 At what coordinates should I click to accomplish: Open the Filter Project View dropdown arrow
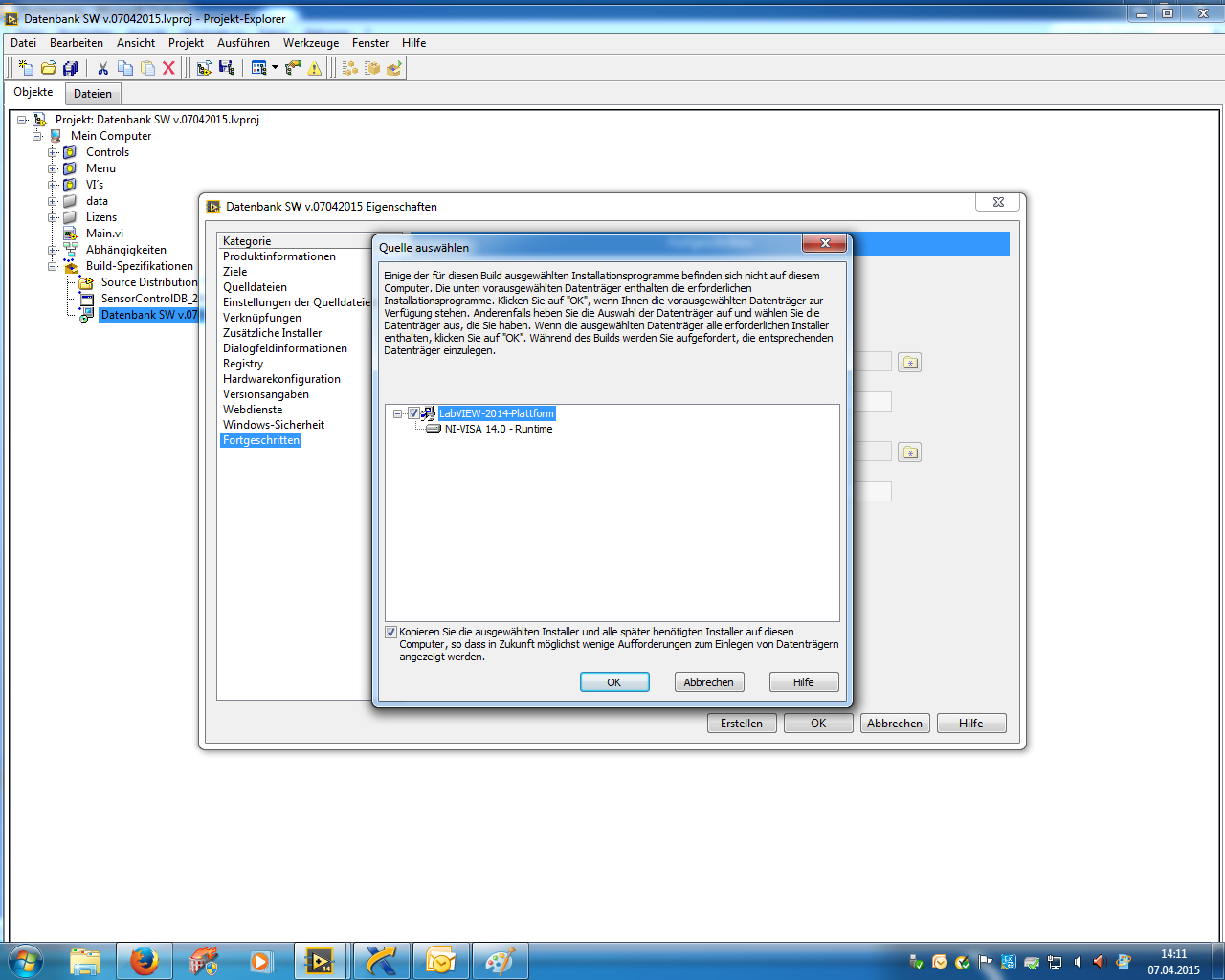point(275,68)
